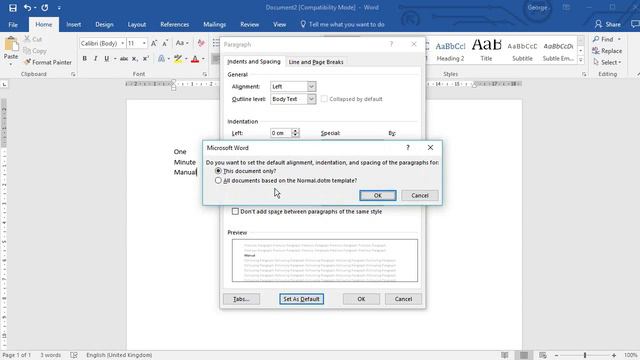The height and width of the screenshot is (360, 640).
Task: Increase font size with Grow Font icon
Action: [154, 43]
